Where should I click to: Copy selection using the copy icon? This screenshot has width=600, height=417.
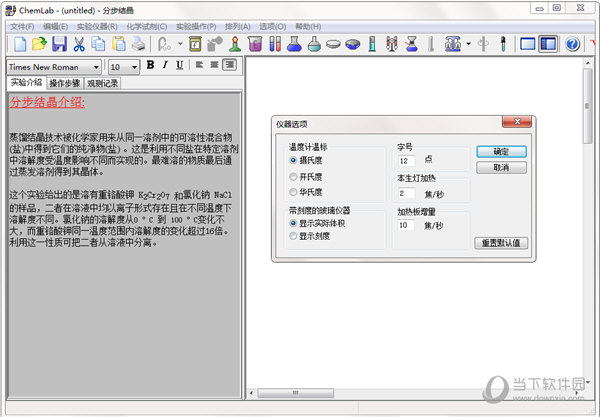pos(98,44)
